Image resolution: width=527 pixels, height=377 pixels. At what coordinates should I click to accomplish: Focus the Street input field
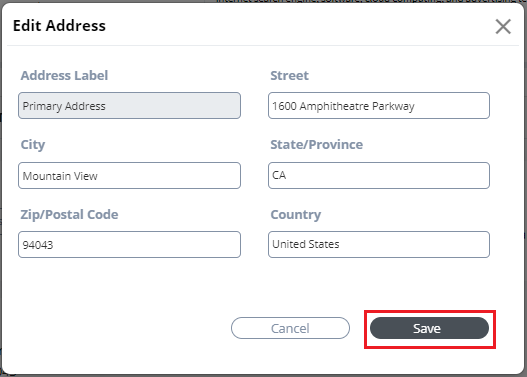pyautogui.click(x=379, y=106)
